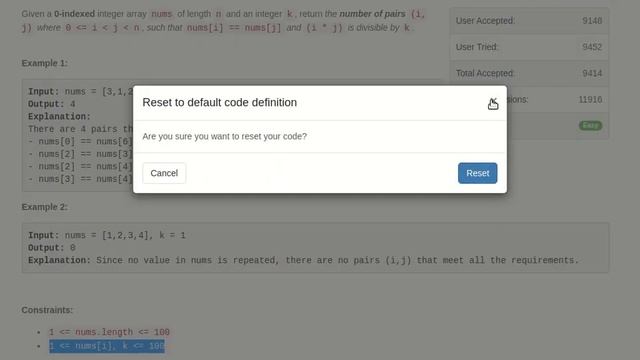Click the 'Constraints:' heading

pyautogui.click(x=47, y=310)
